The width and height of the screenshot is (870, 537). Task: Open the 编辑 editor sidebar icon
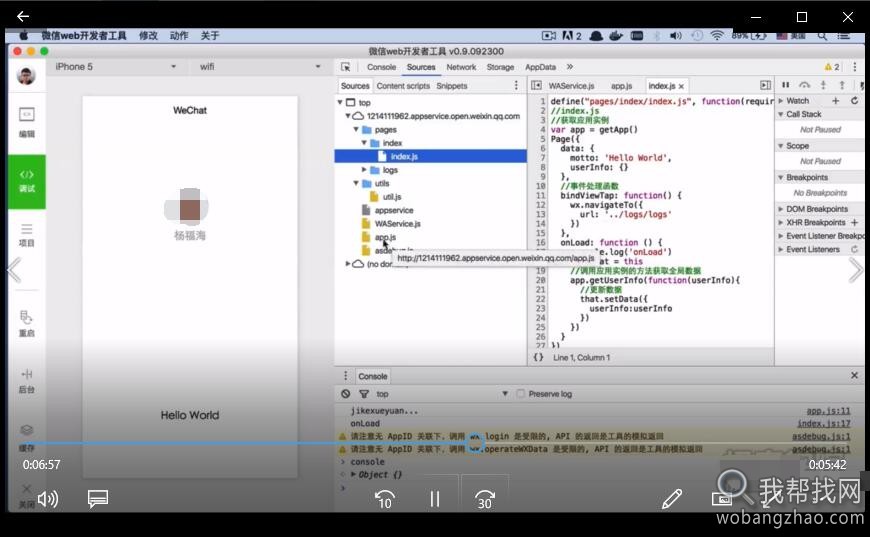tap(27, 122)
